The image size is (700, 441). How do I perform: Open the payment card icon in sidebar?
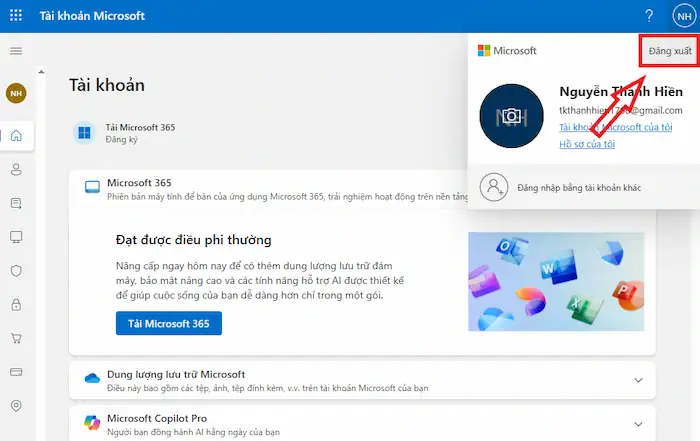[16, 372]
